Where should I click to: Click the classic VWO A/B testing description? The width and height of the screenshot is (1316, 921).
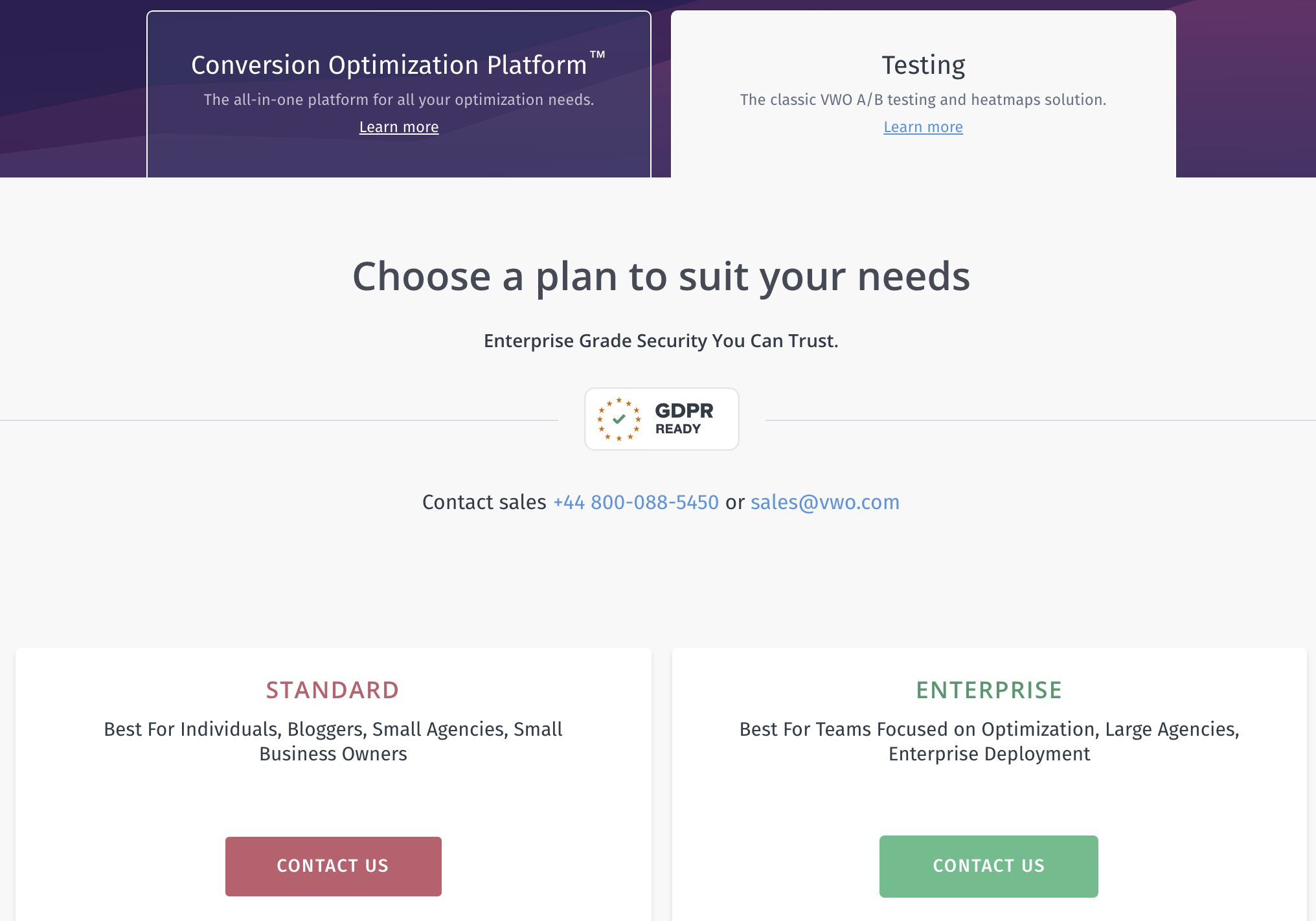(923, 100)
